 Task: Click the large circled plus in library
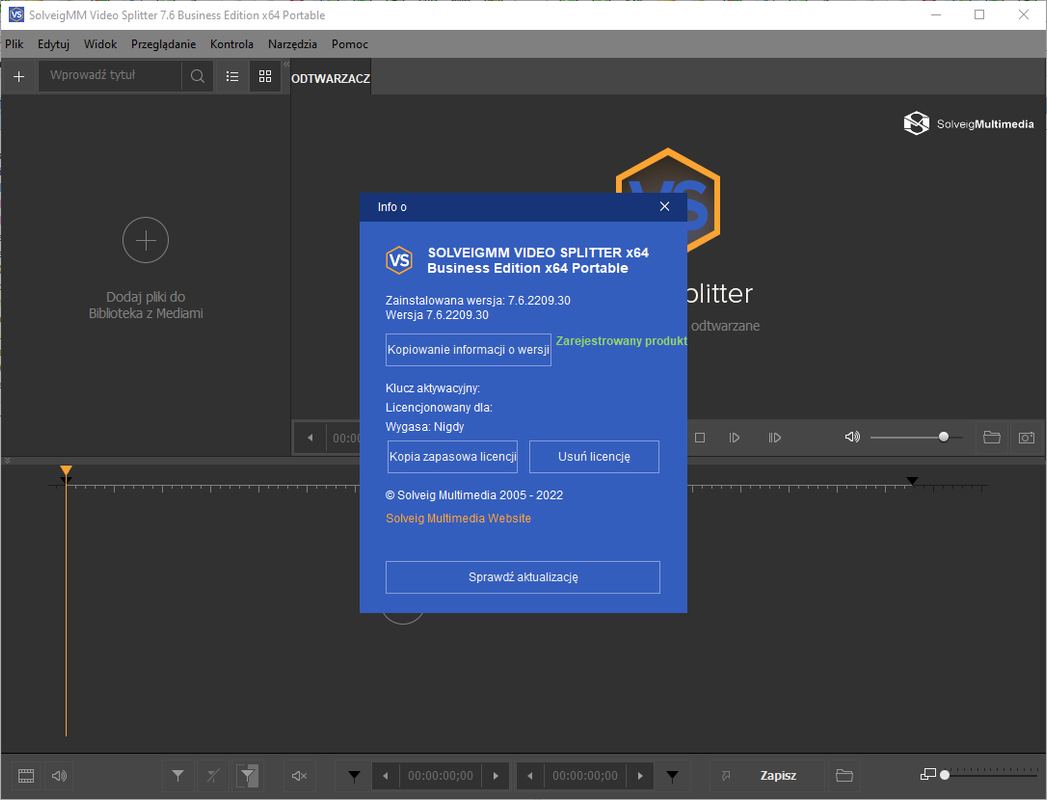(146, 240)
